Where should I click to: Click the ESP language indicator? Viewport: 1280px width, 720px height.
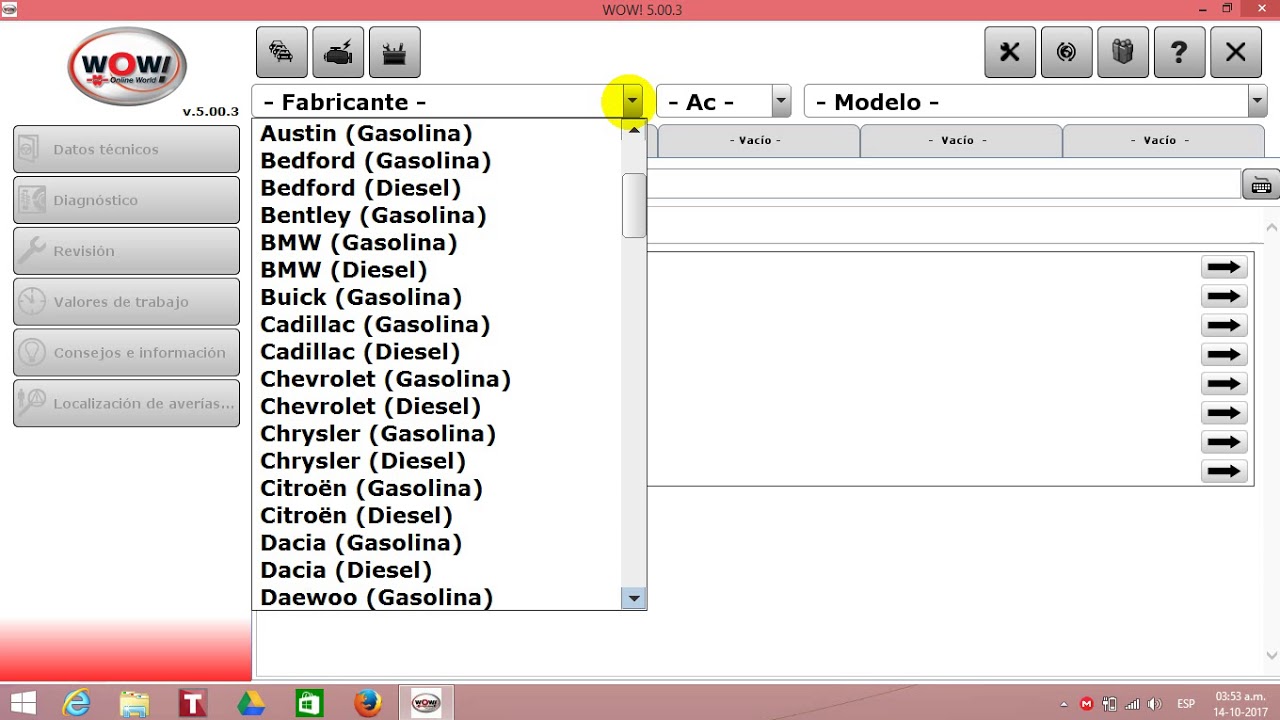pyautogui.click(x=1186, y=703)
